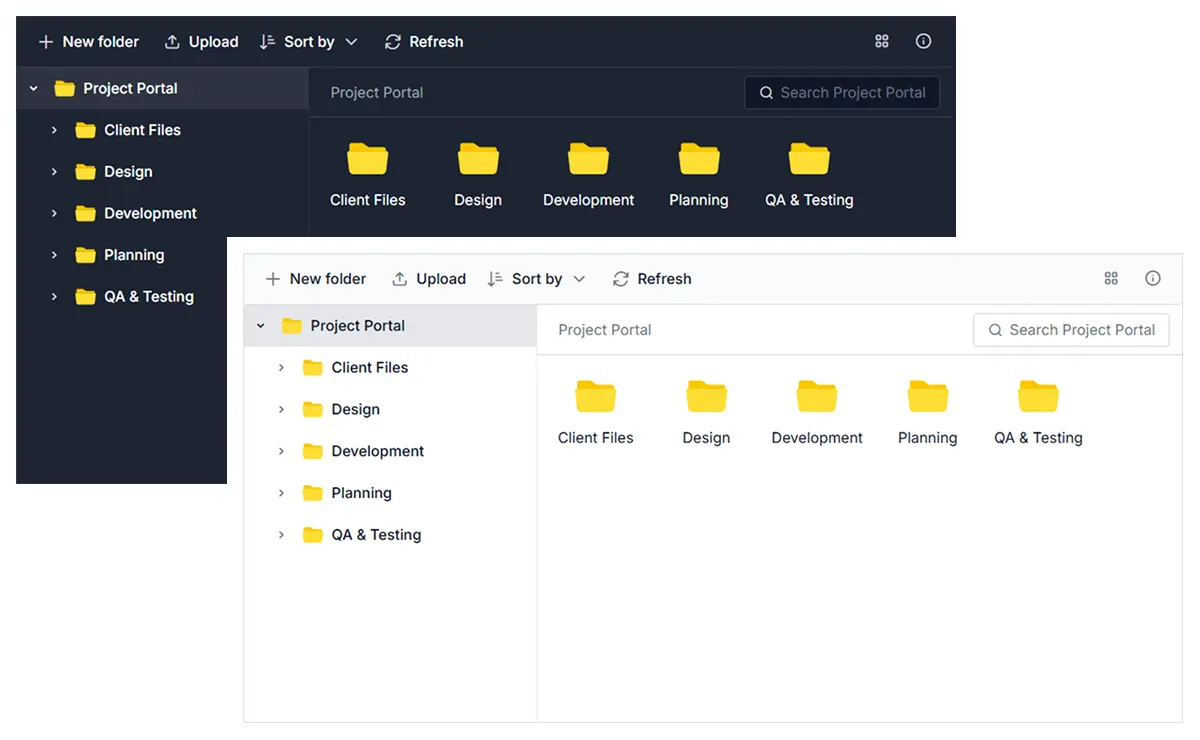The width and height of the screenshot is (1200, 740).
Task: Expand Planning in dark sidebar
Action: pyautogui.click(x=54, y=255)
